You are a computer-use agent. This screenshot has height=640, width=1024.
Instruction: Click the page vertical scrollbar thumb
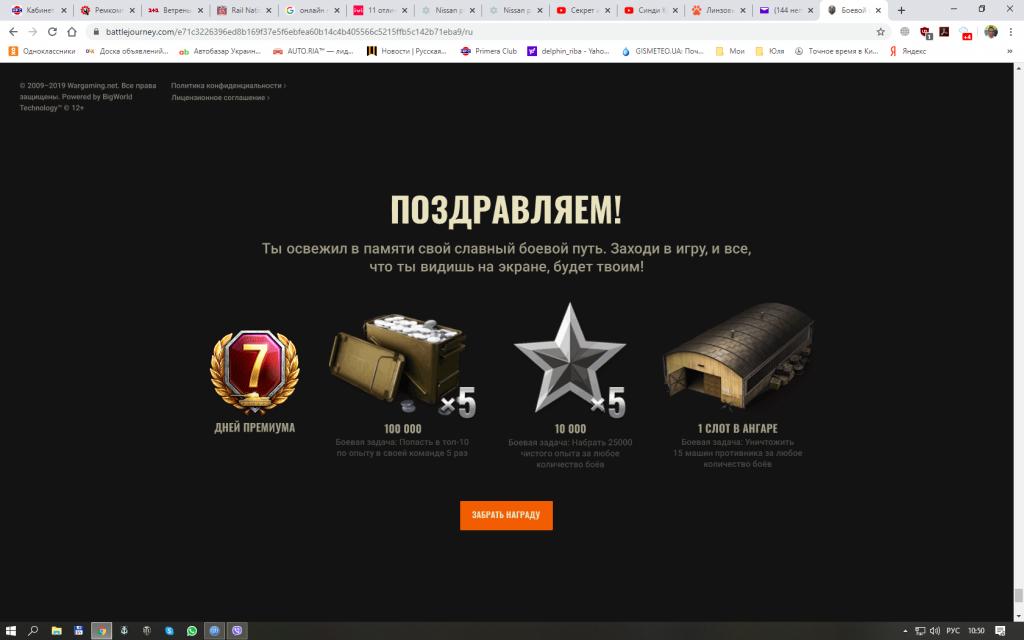click(1018, 595)
